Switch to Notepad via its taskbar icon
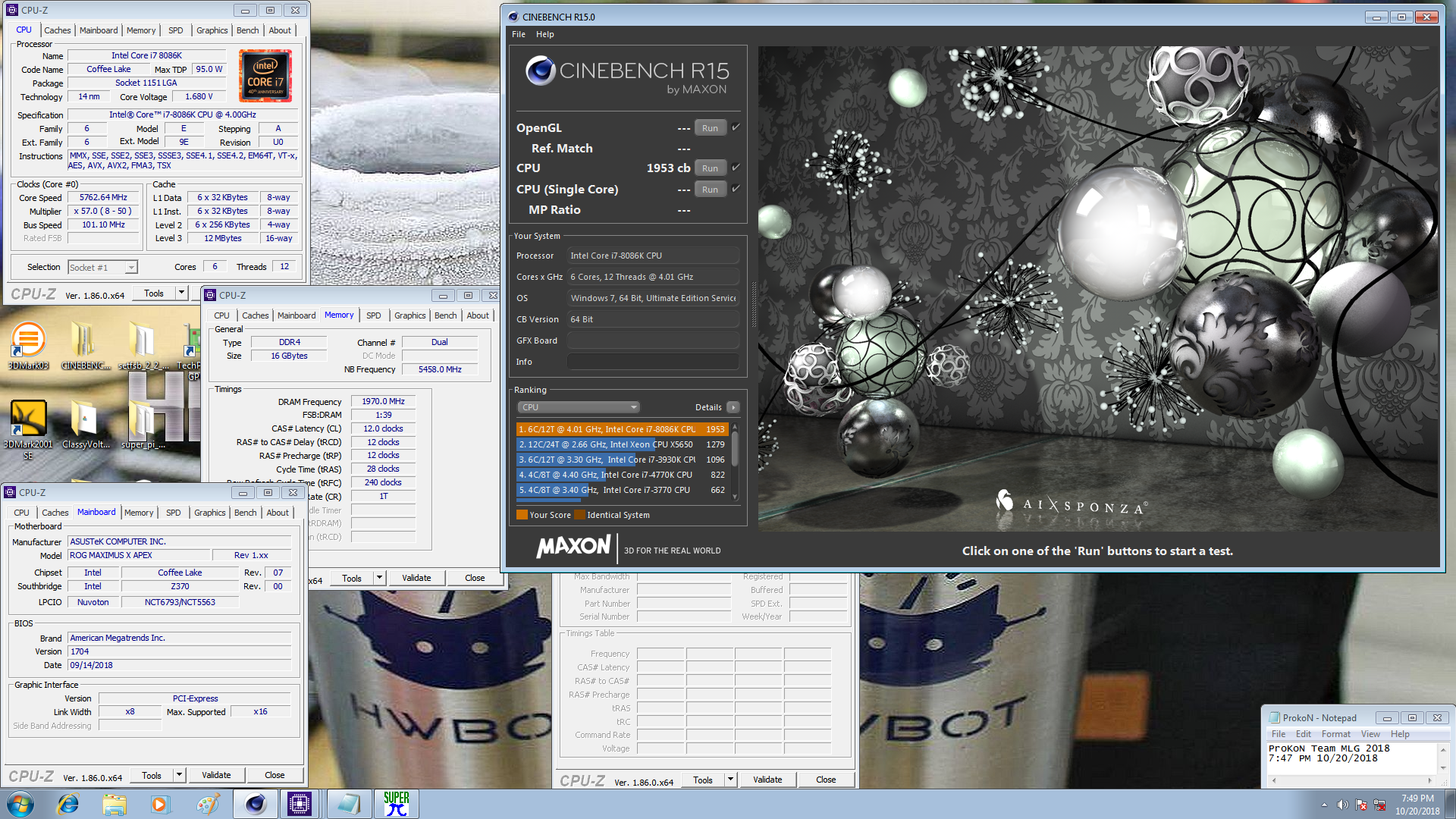The width and height of the screenshot is (1456, 819). [x=349, y=804]
